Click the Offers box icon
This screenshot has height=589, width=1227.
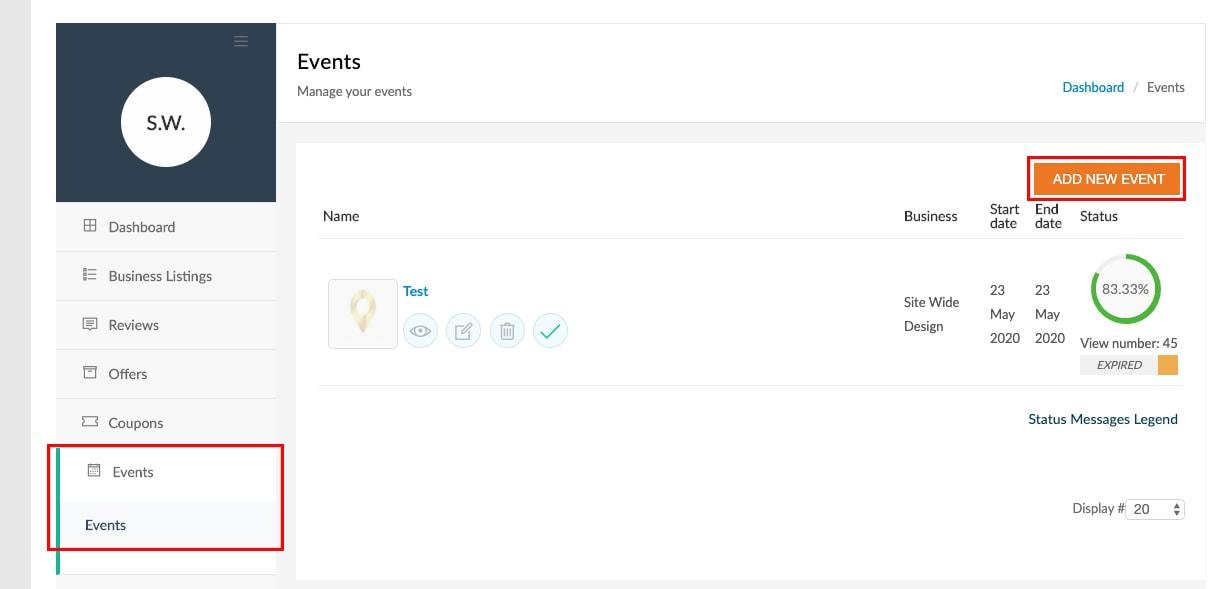pyautogui.click(x=90, y=373)
